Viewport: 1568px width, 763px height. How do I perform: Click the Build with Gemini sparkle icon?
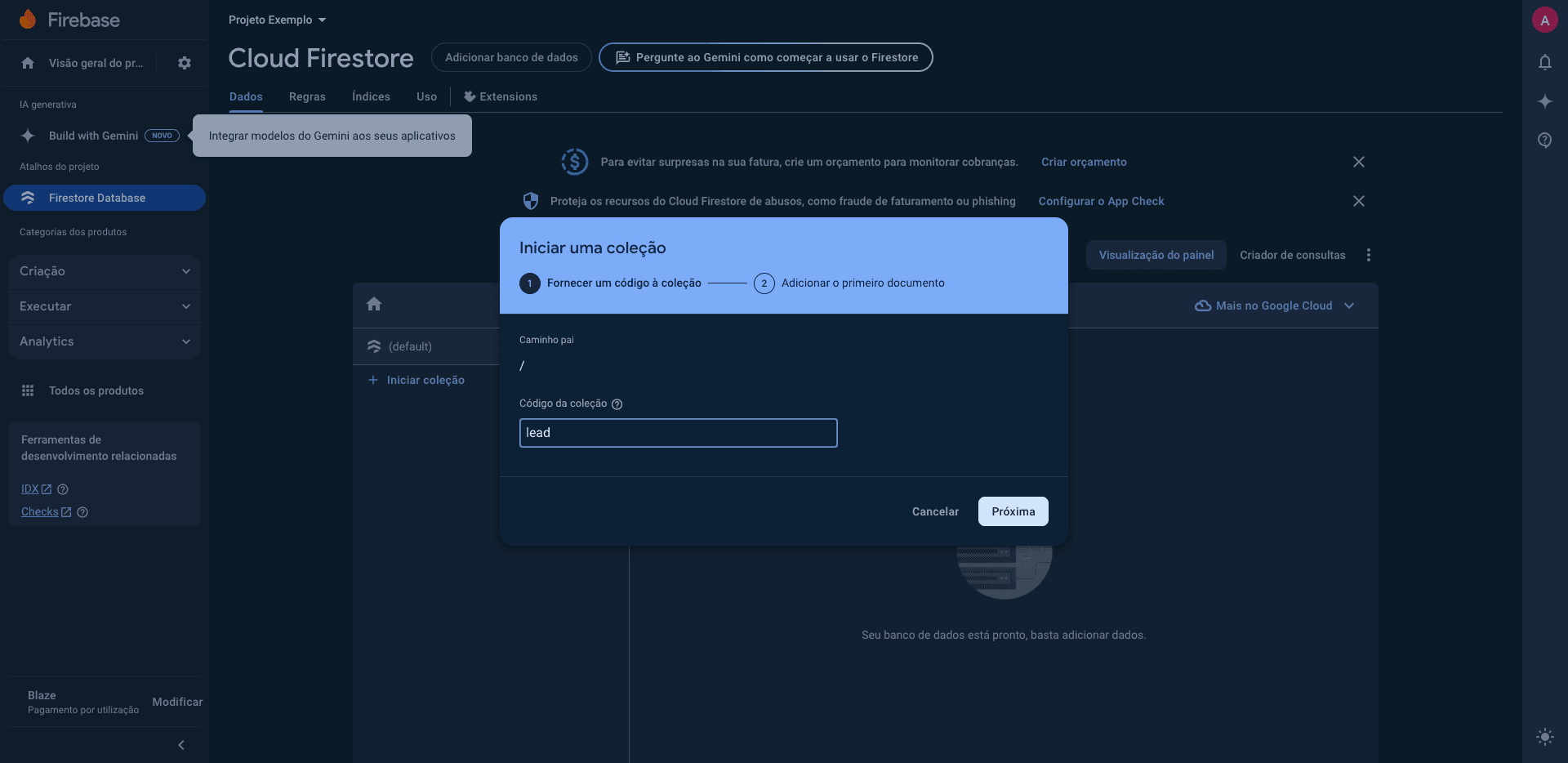(x=28, y=136)
